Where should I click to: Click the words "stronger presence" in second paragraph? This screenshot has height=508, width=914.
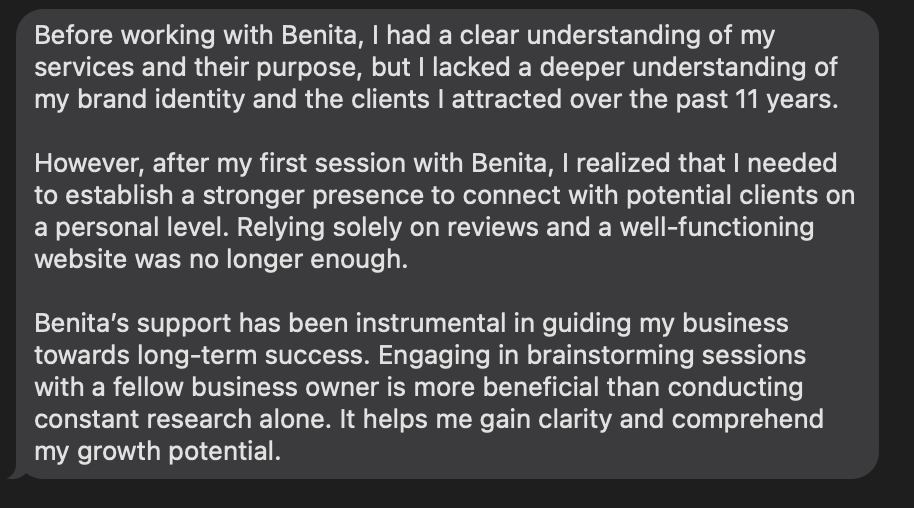point(314,195)
